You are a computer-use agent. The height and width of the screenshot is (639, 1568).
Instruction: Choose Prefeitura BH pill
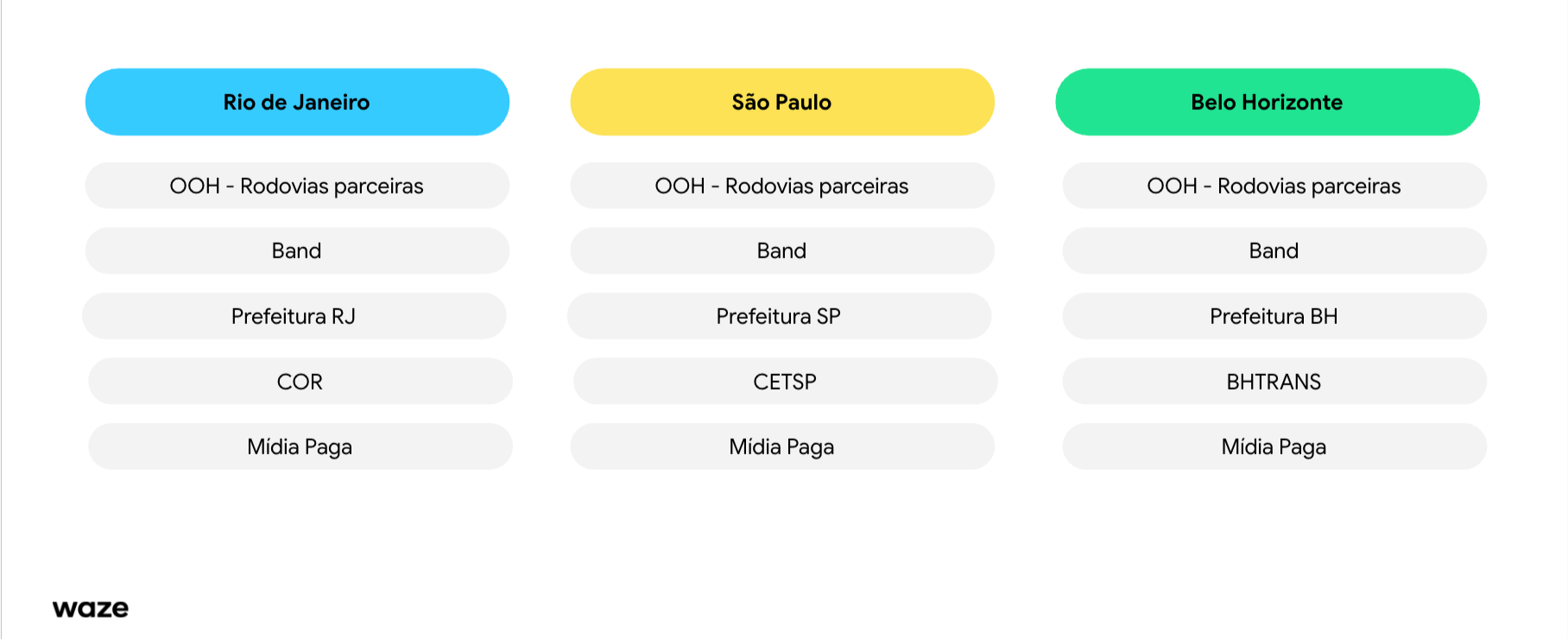(1274, 316)
